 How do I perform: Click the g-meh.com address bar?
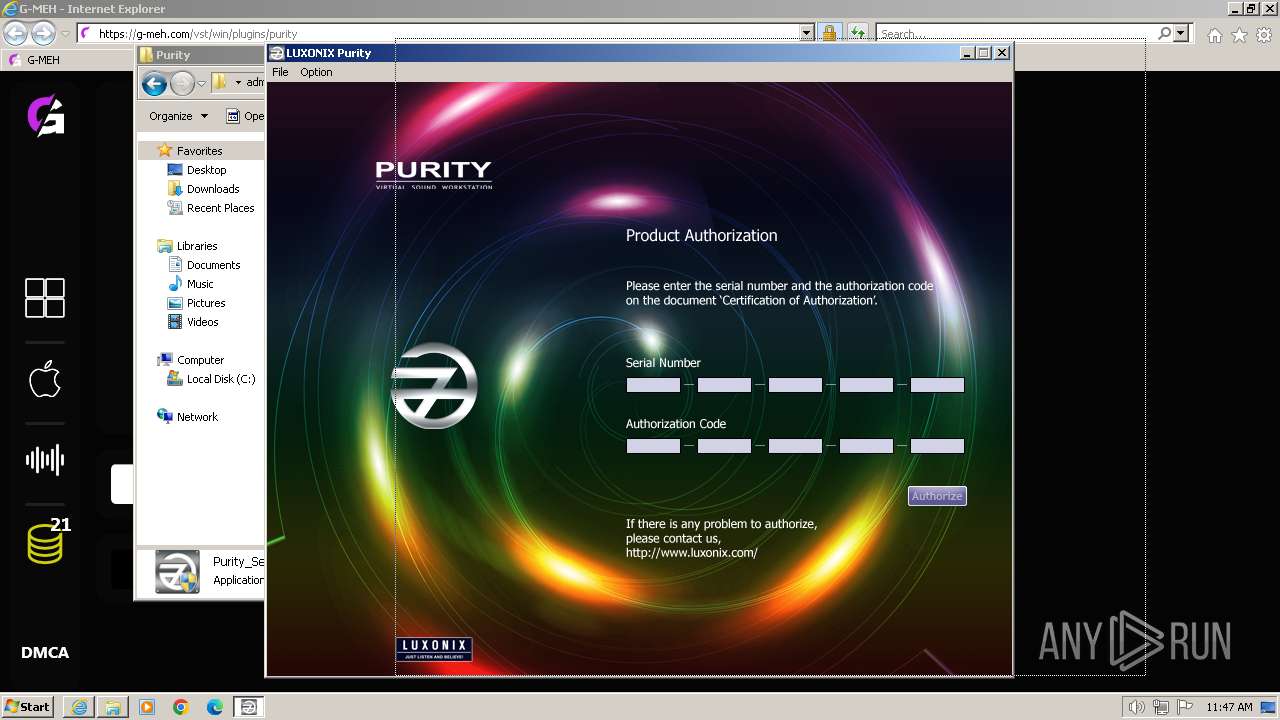(x=440, y=33)
